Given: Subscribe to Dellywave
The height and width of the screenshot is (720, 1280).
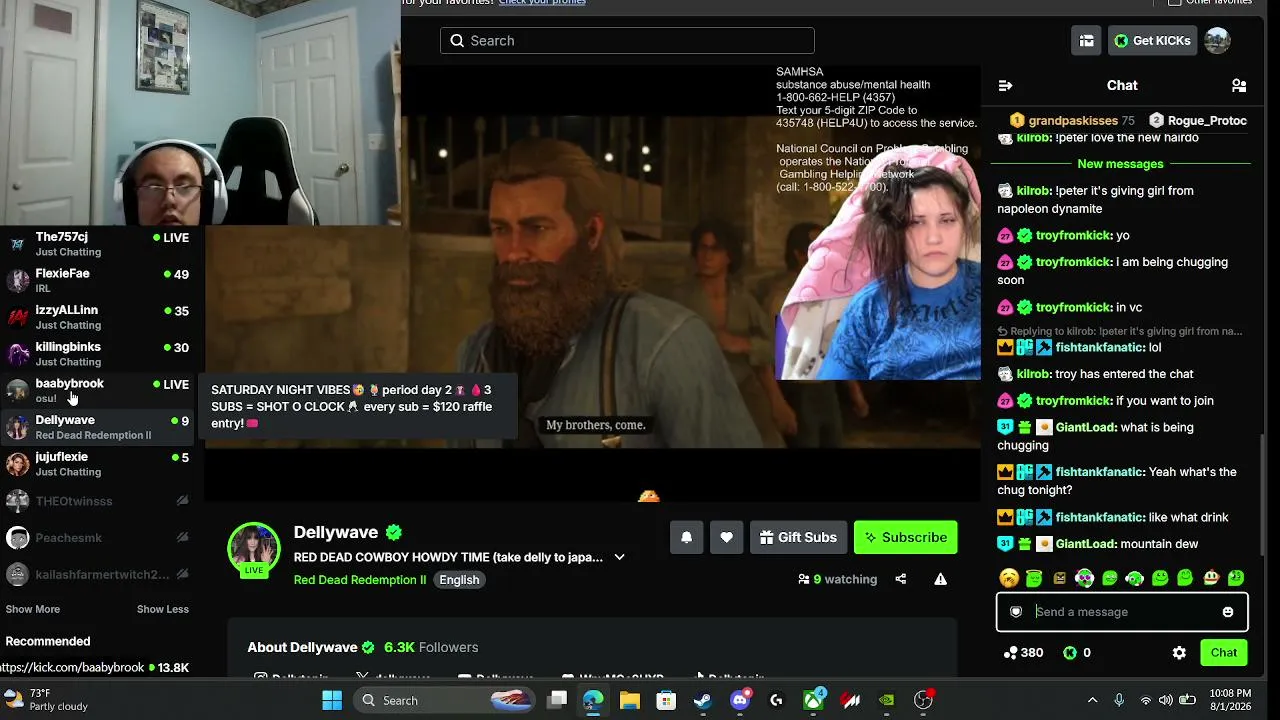Looking at the screenshot, I should (x=906, y=537).
